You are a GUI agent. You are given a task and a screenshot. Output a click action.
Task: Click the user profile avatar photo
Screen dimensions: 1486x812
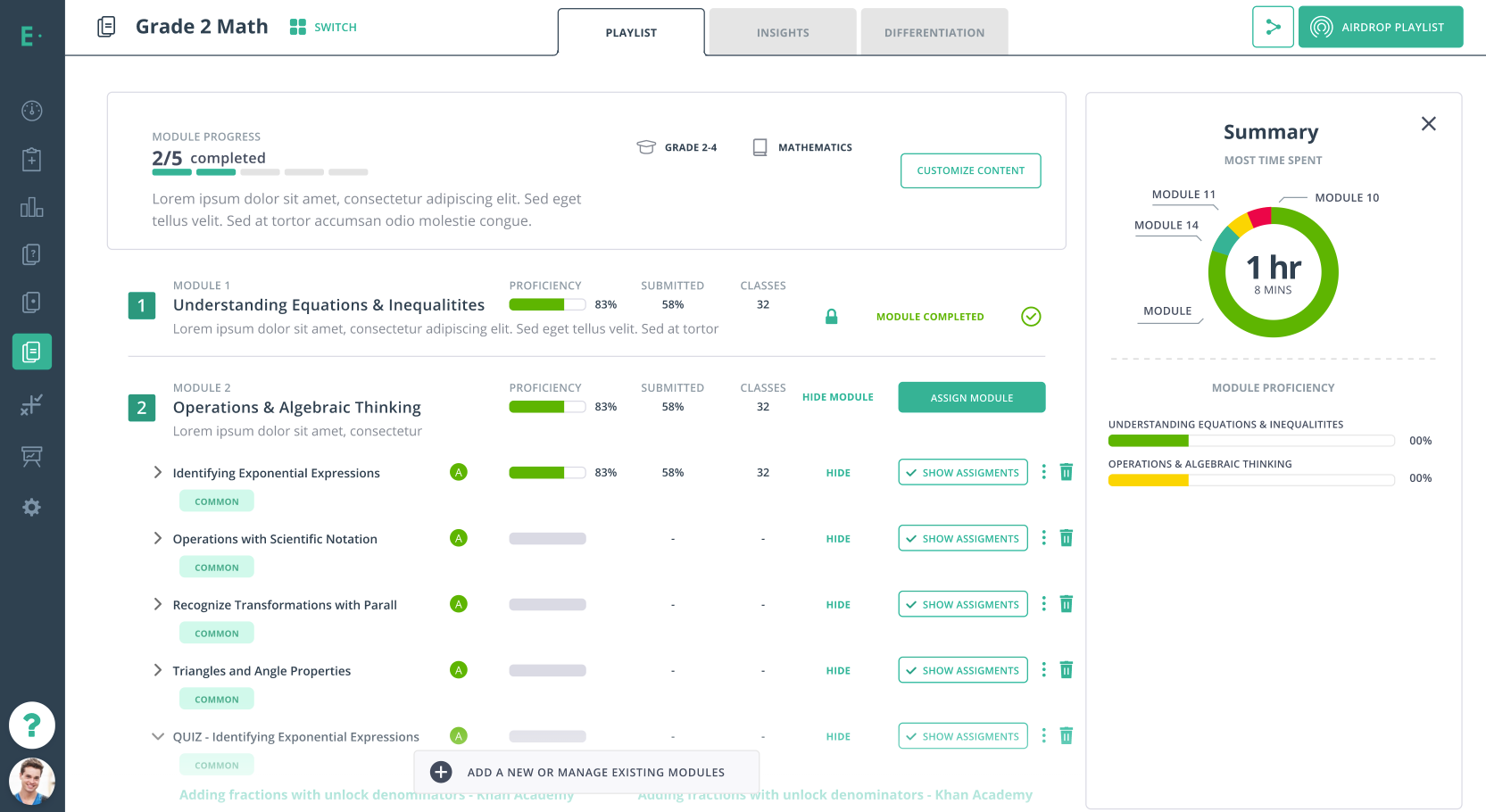pos(32,781)
